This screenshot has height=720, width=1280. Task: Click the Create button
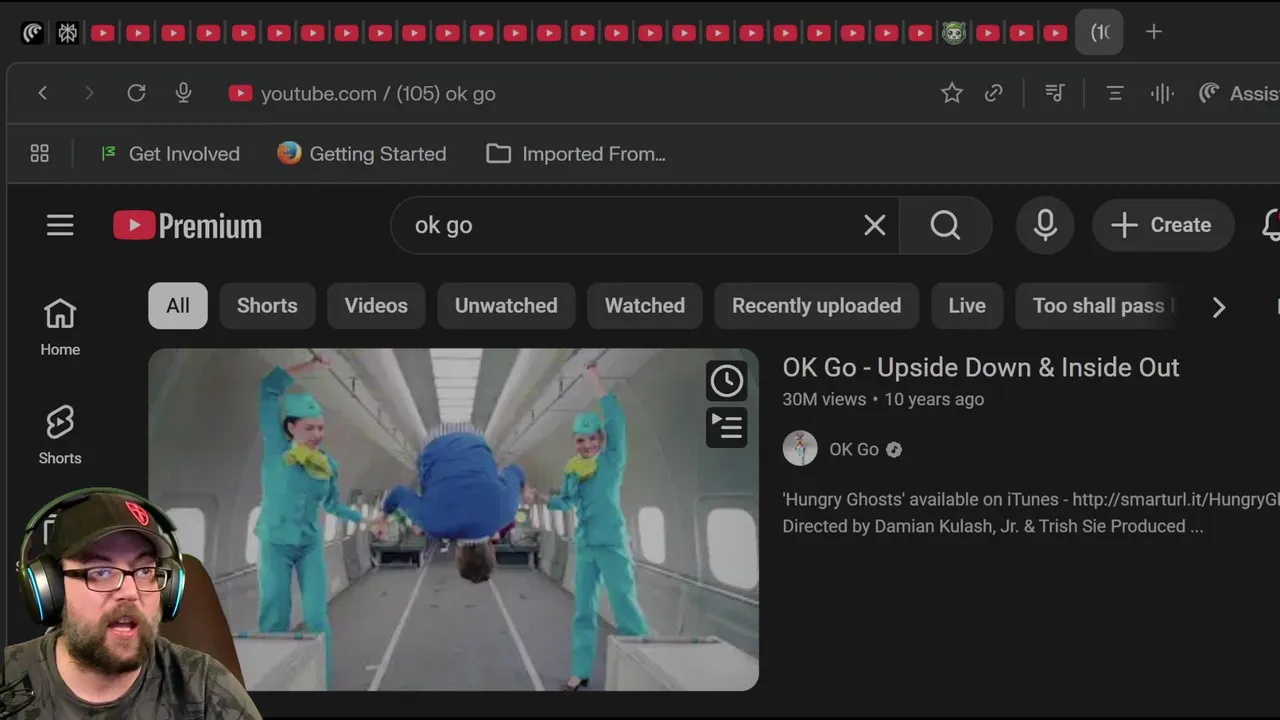[x=1162, y=225]
